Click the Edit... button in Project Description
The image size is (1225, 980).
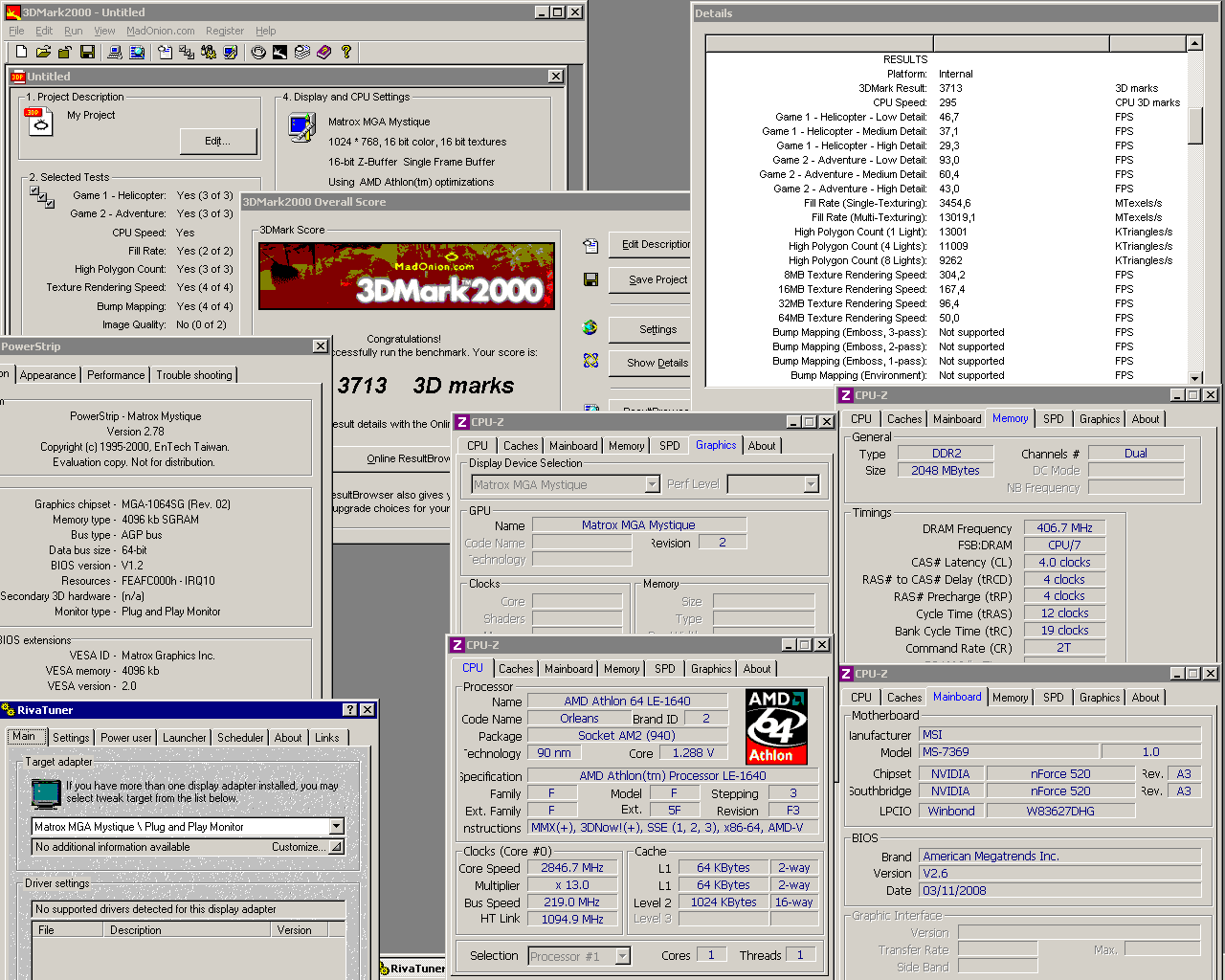pyautogui.click(x=218, y=141)
